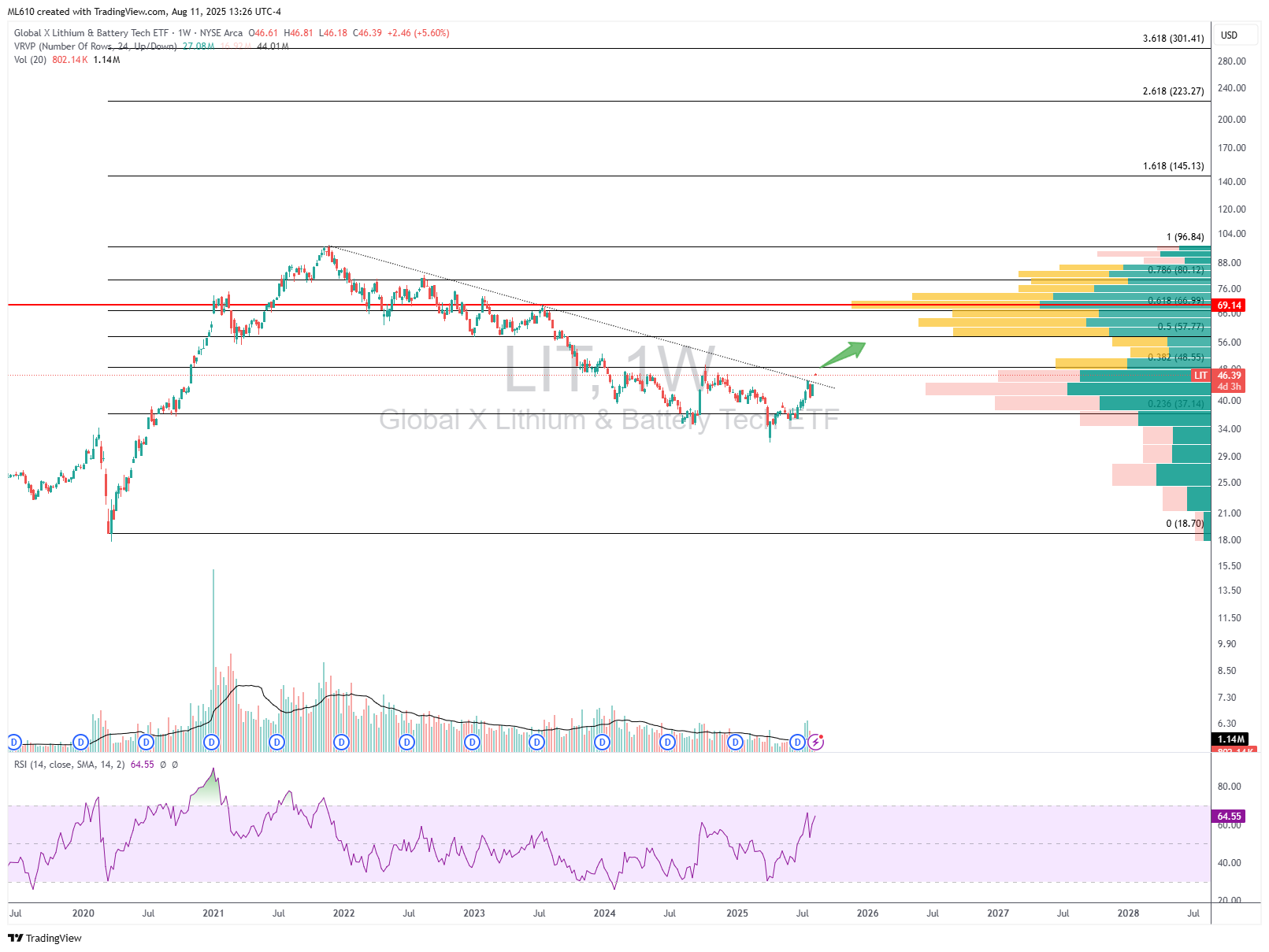Click the 2022 label on time axis

tap(343, 913)
